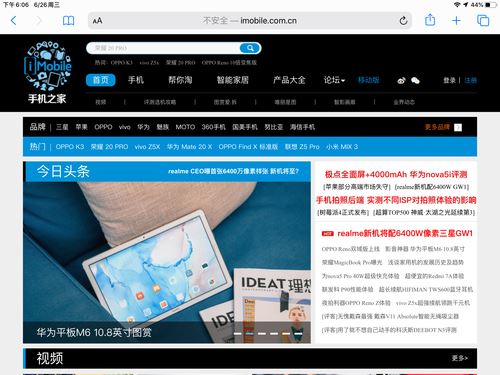500x375 pixels.
Task: Open the 帮你淘 navigation tab
Action: coord(180,80)
